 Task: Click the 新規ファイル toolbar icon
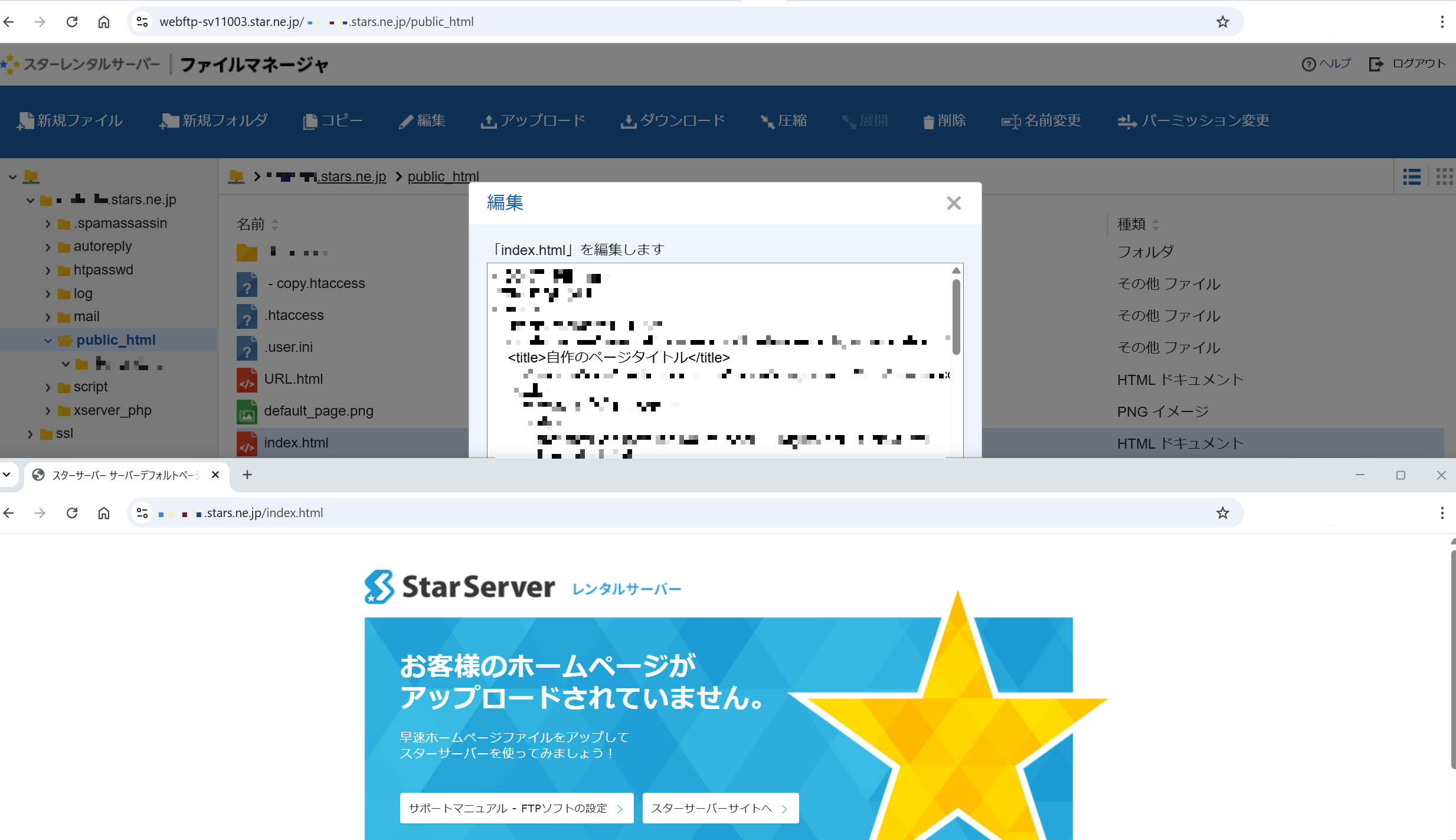(x=25, y=121)
